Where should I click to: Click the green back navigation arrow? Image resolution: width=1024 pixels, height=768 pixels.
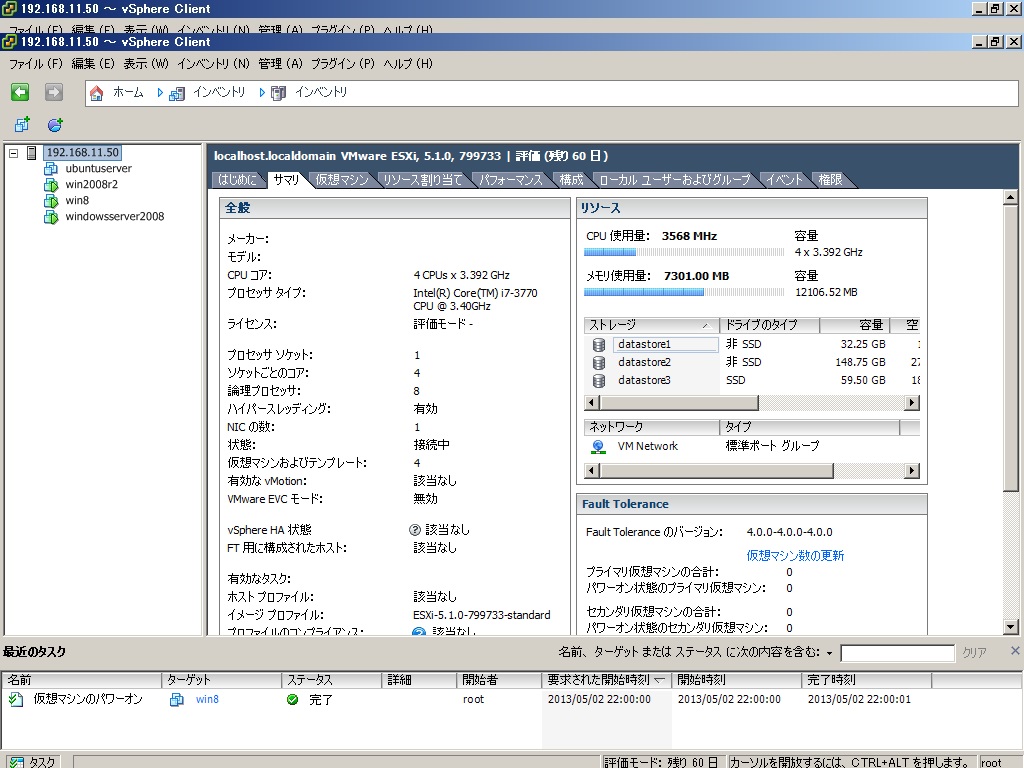tap(20, 92)
